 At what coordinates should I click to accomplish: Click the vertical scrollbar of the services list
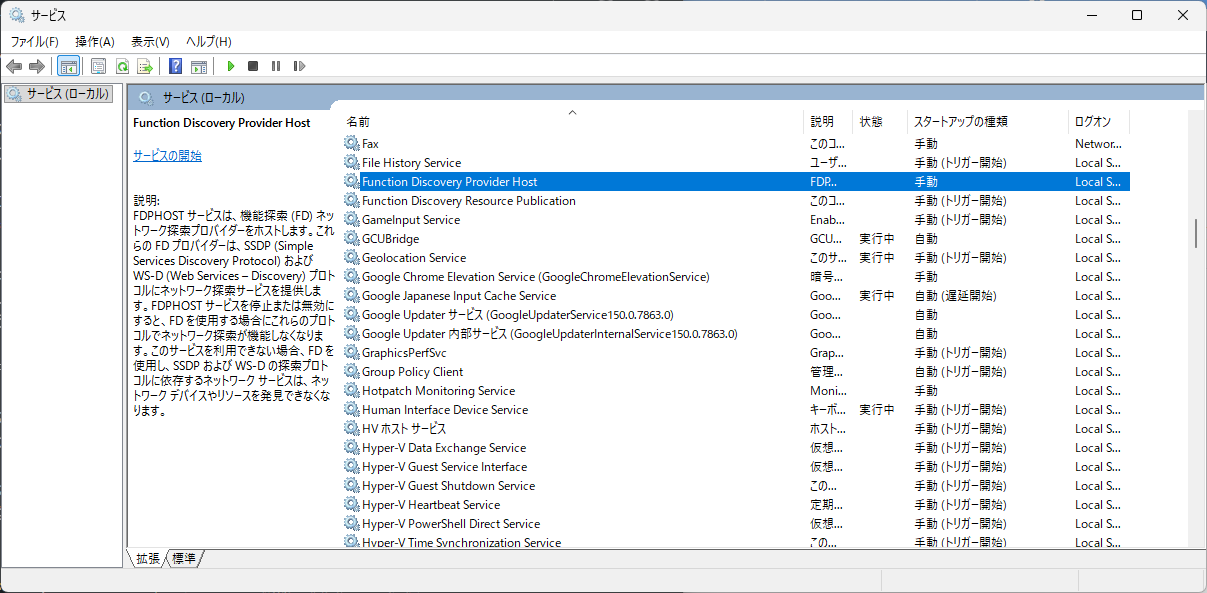[1196, 328]
